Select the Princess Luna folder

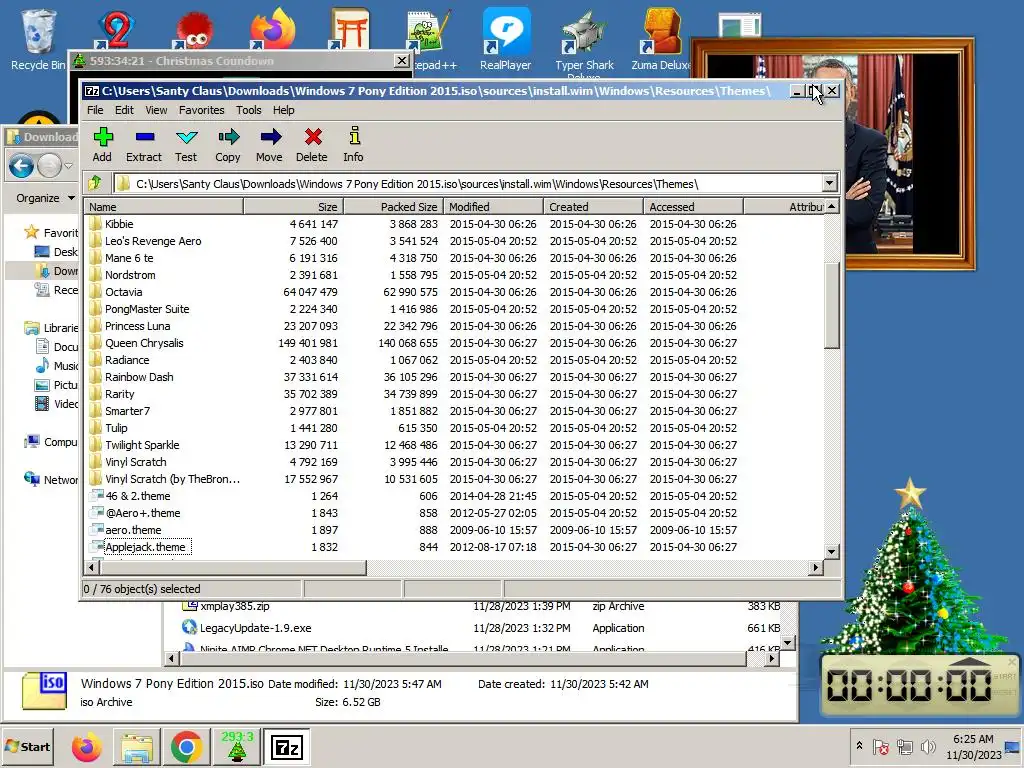pos(138,326)
